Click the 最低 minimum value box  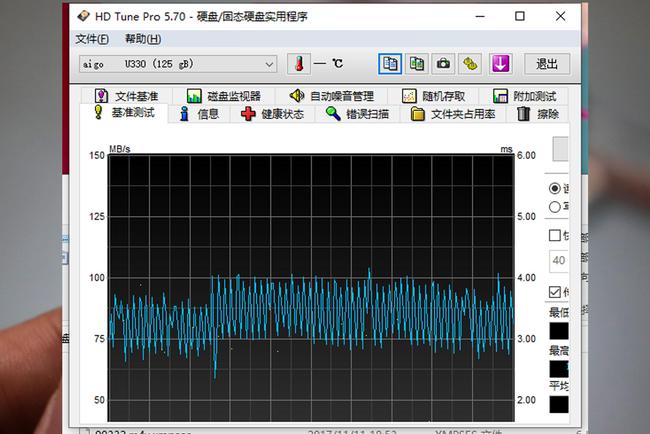[x=559, y=331]
